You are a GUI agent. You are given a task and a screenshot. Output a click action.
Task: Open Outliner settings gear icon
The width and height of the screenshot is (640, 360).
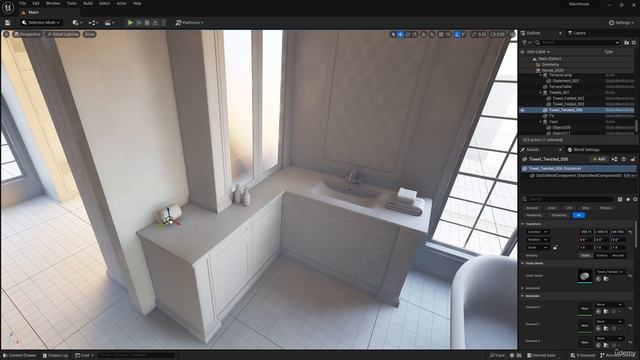tap(634, 42)
